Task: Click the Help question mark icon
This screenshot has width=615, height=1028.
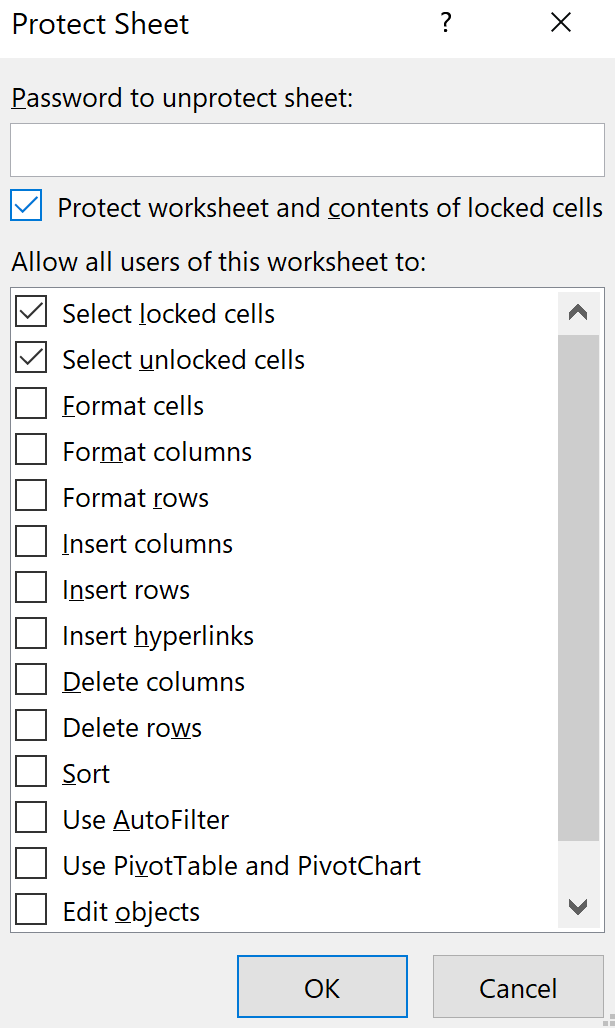Action: click(446, 24)
